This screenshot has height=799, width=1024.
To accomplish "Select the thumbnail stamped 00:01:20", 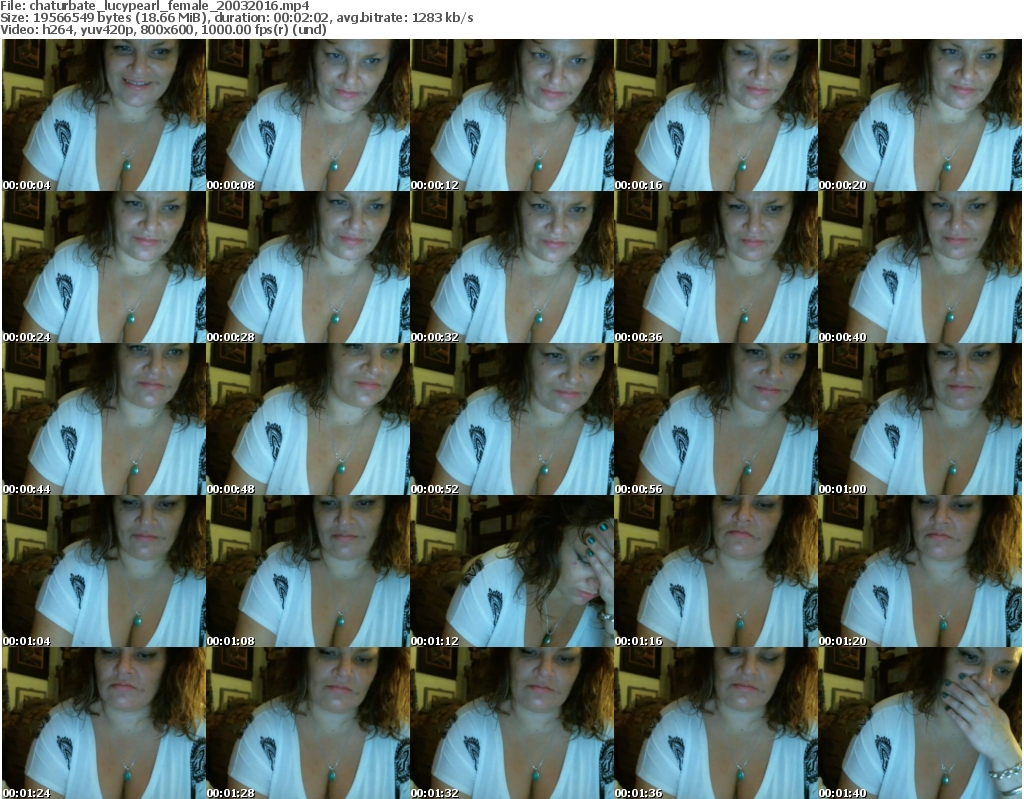I will point(920,571).
